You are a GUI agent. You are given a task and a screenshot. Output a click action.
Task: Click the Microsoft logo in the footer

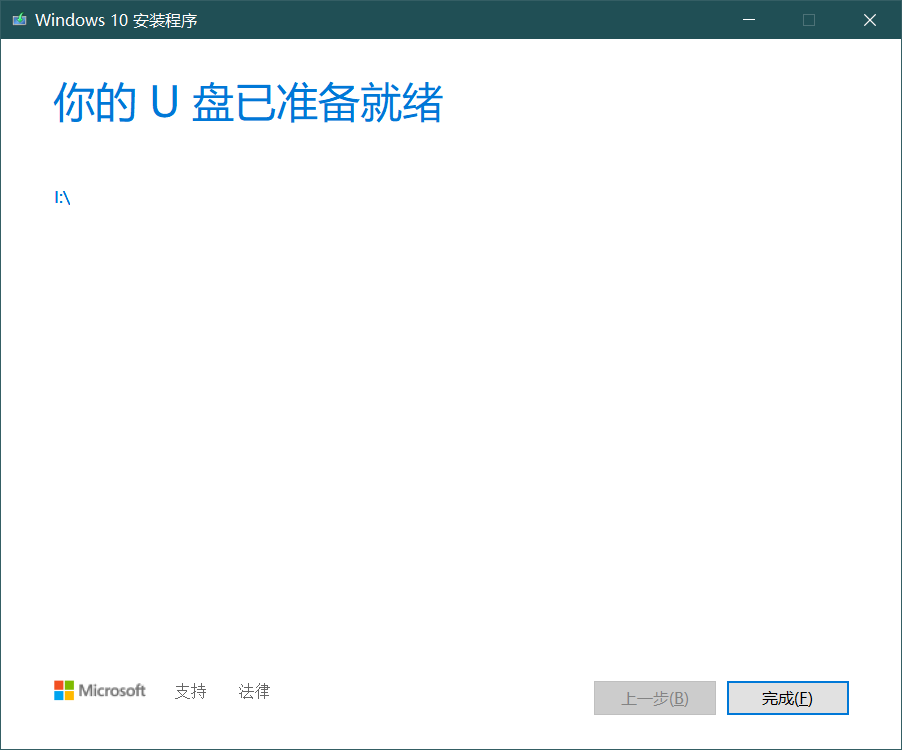[x=100, y=690]
